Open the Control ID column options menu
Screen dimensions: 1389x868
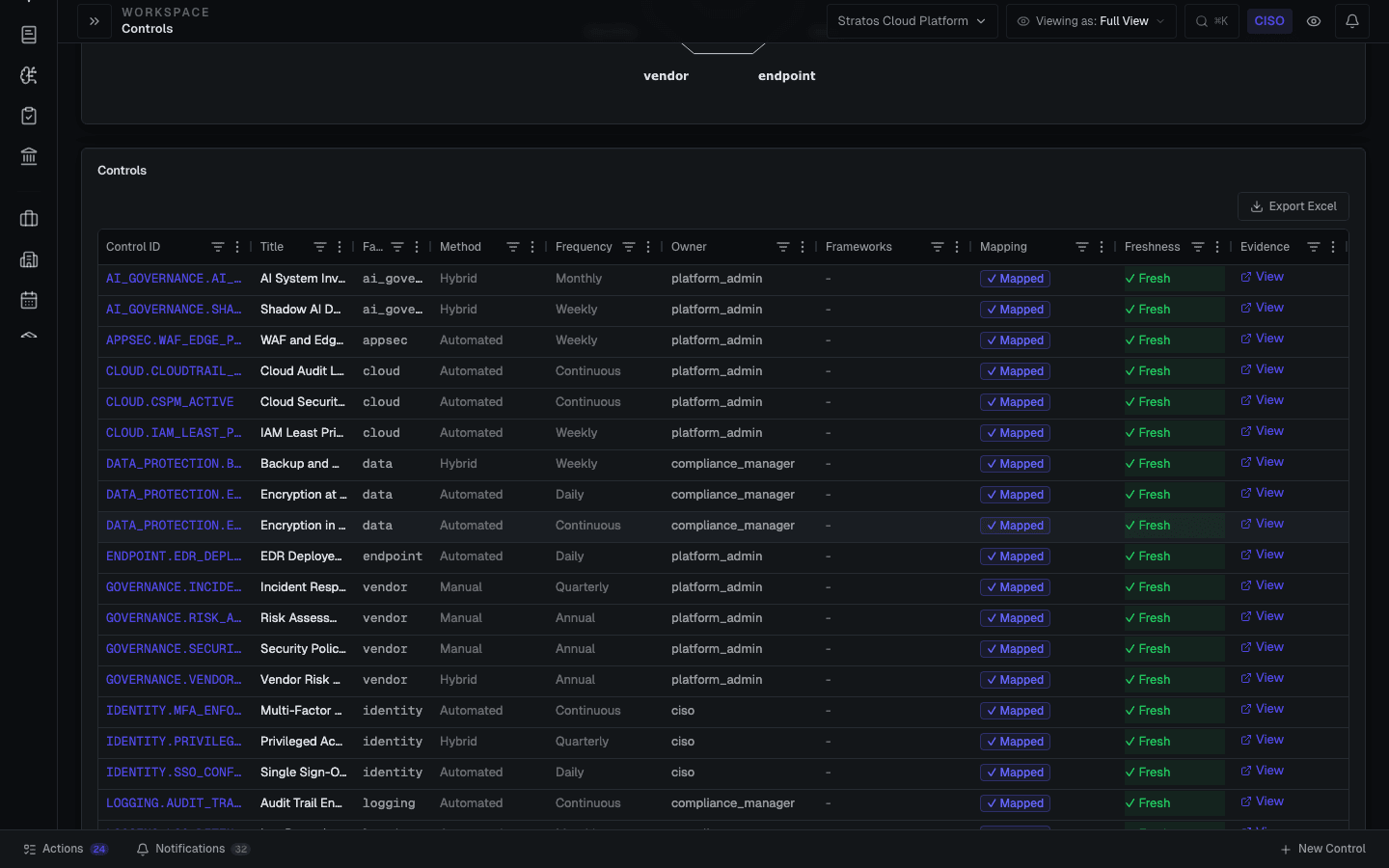click(x=237, y=247)
